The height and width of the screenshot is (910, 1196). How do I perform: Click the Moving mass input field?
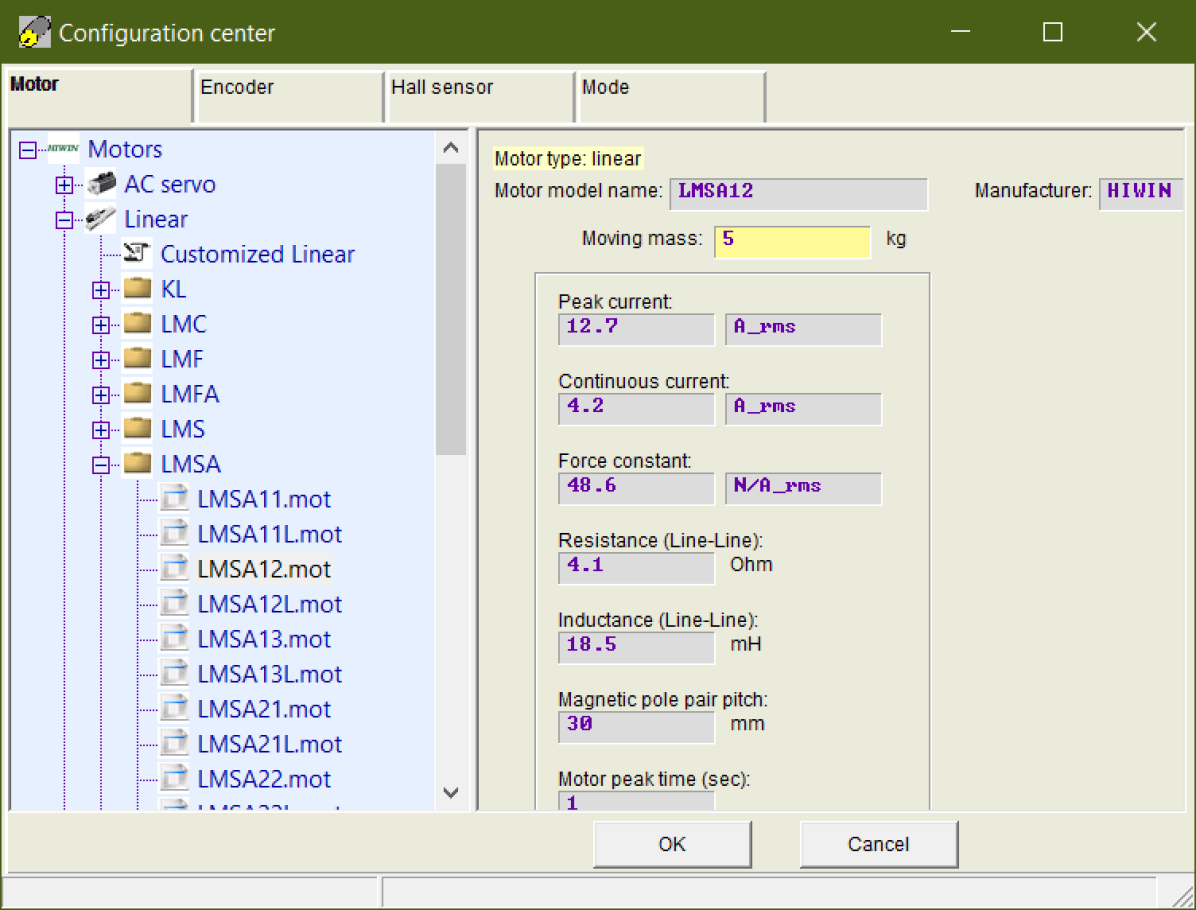point(792,241)
